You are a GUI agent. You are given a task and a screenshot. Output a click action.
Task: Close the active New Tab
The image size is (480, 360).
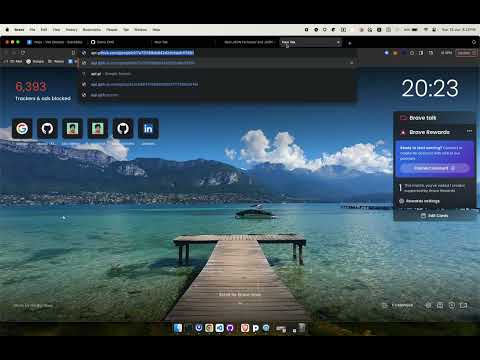tap(338, 42)
